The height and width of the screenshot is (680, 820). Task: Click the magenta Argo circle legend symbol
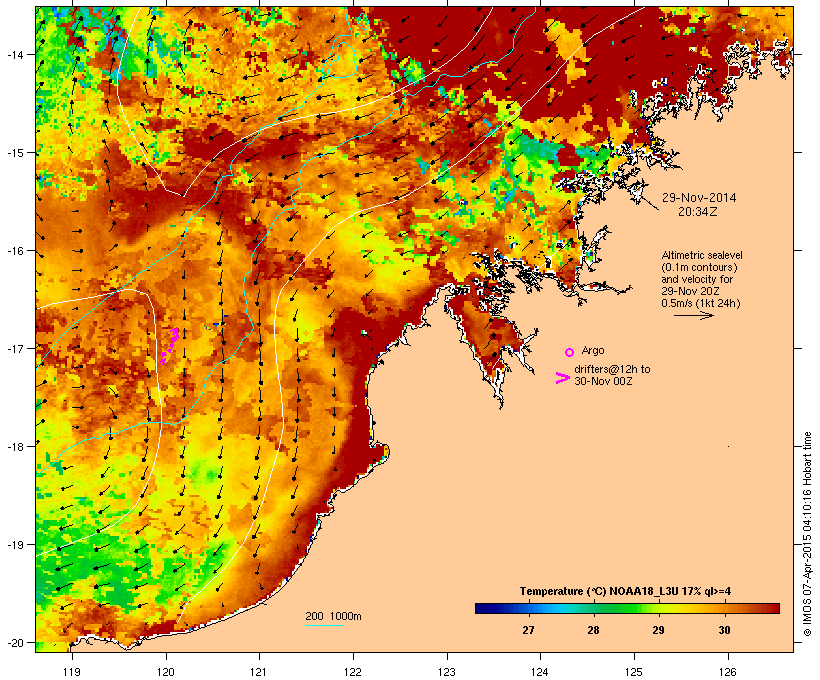pyautogui.click(x=570, y=352)
